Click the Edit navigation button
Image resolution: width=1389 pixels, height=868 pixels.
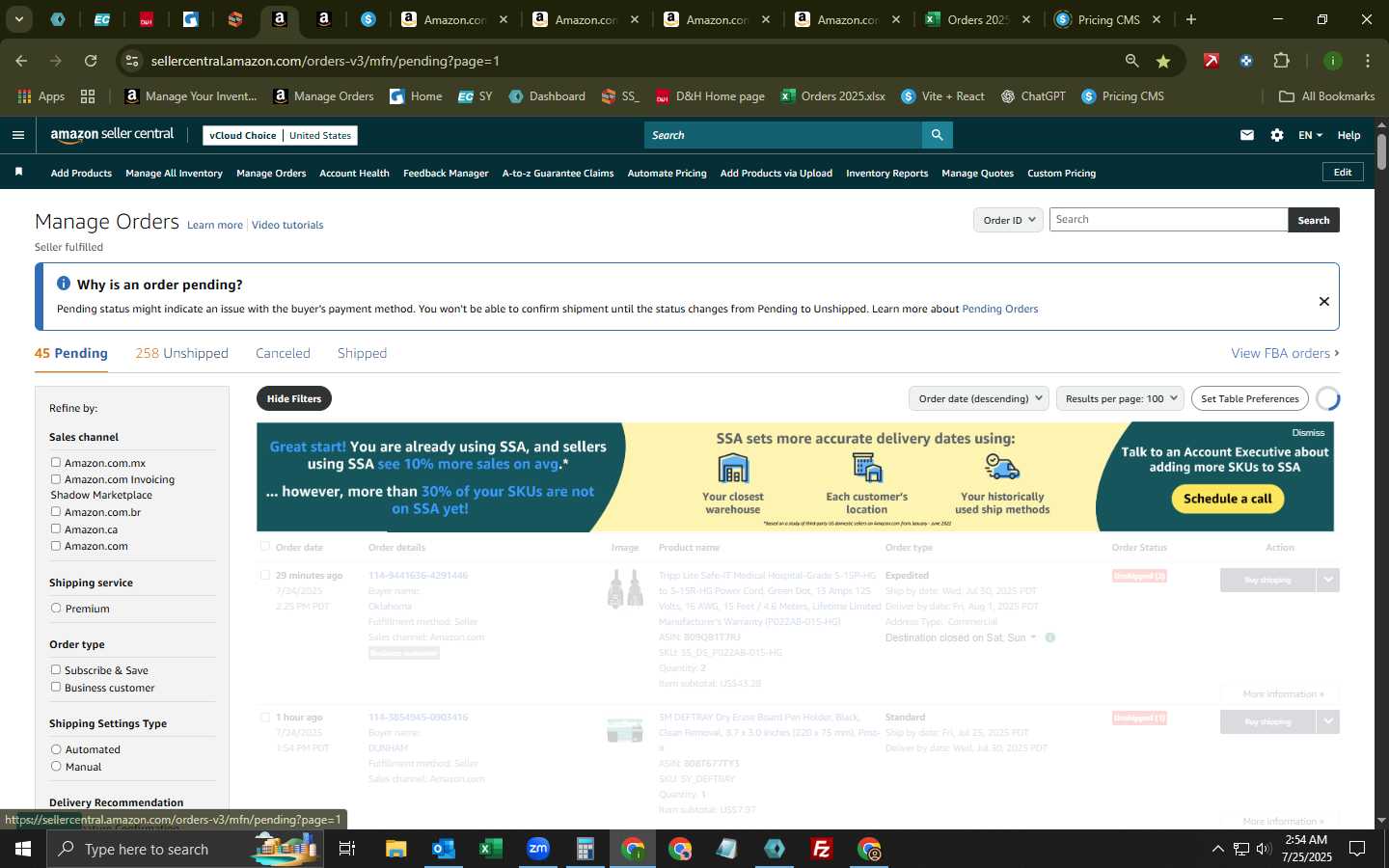pos(1343,172)
